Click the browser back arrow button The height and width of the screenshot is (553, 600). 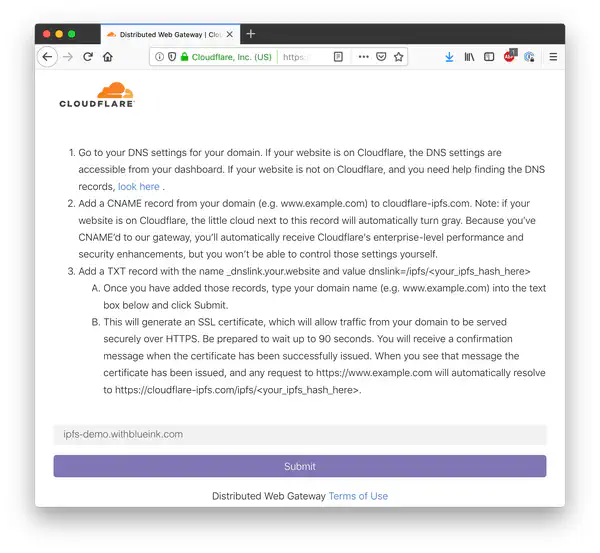coord(47,57)
